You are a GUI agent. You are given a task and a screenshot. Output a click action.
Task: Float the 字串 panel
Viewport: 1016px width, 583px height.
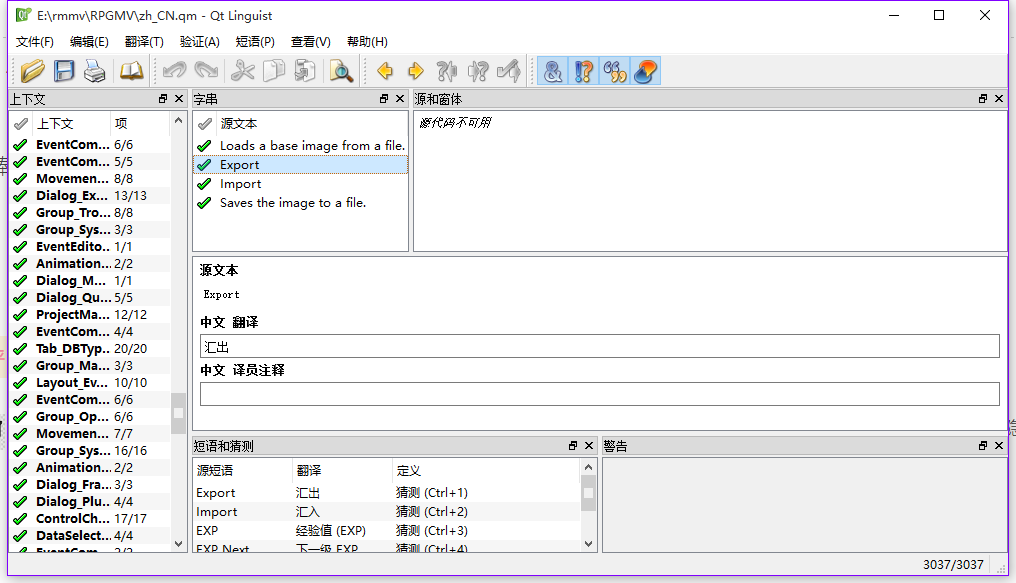384,98
